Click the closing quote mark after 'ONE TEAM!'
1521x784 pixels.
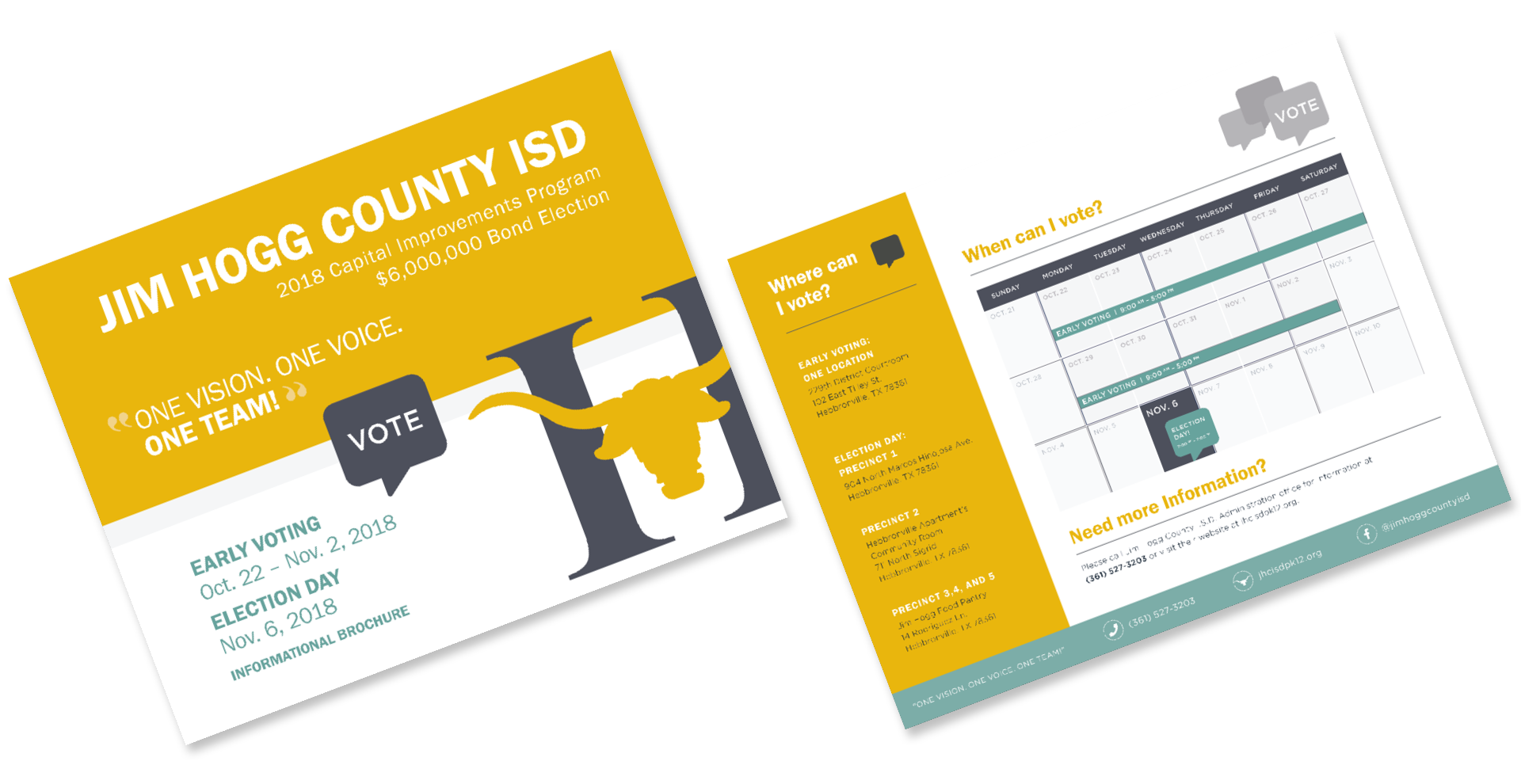point(296,391)
